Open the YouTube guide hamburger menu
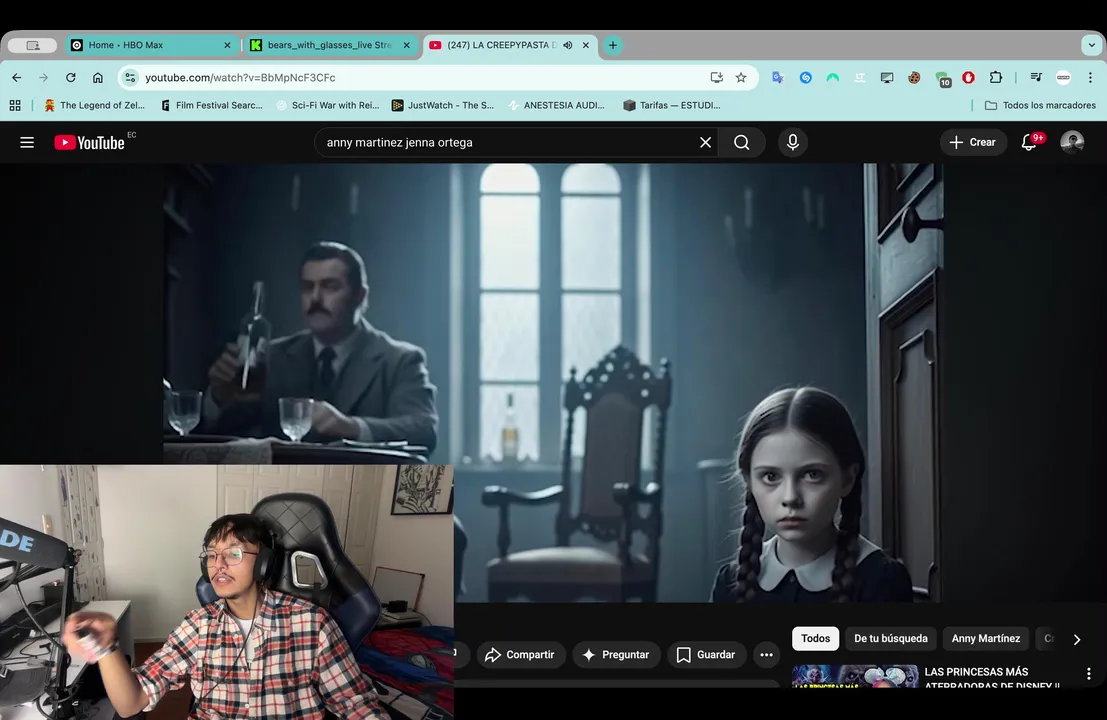Viewport: 1107px width, 720px height. [27, 143]
